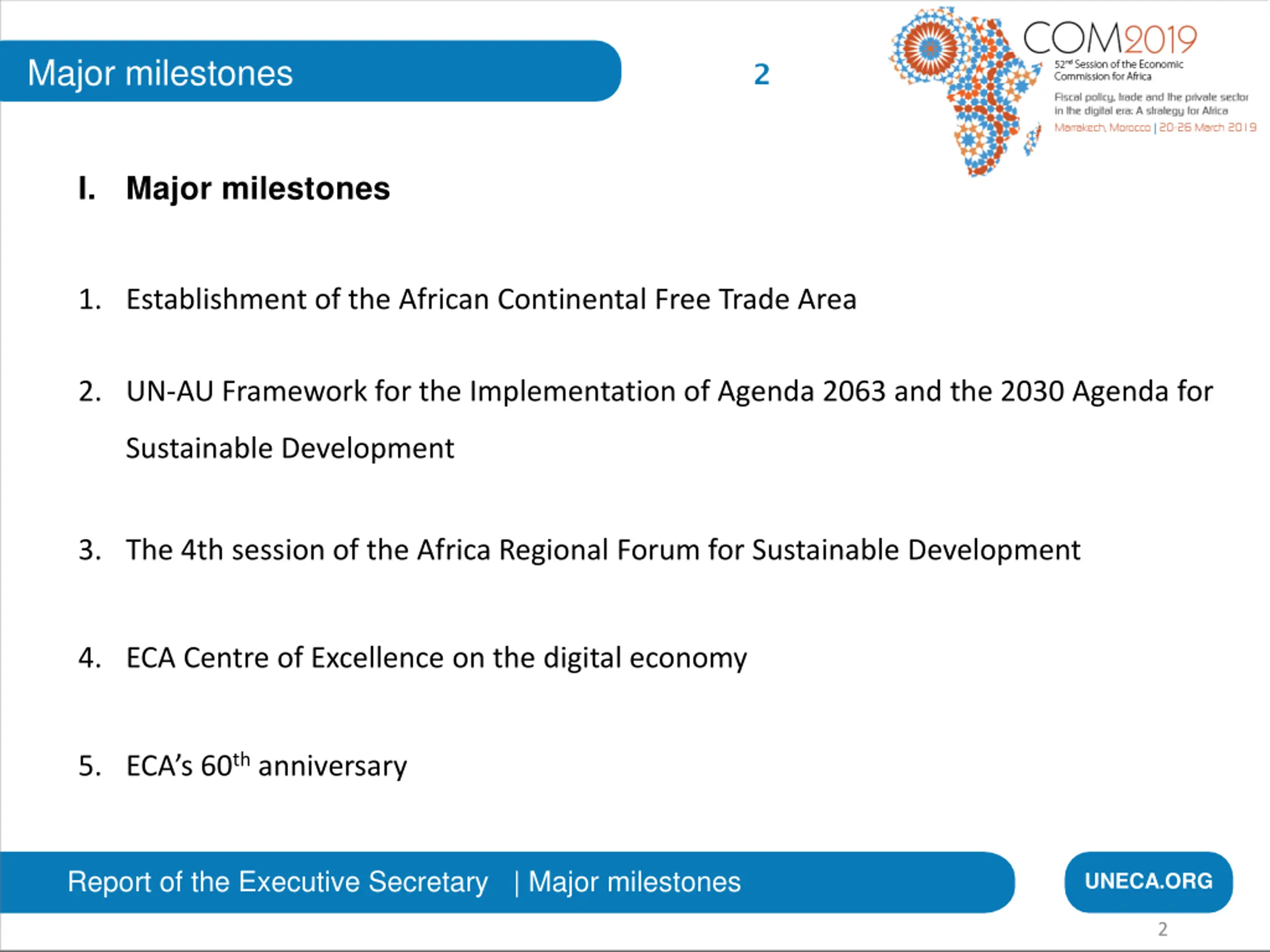1270x952 pixels.
Task: Click the small page number 2 at bottom
Action: coord(1163,929)
